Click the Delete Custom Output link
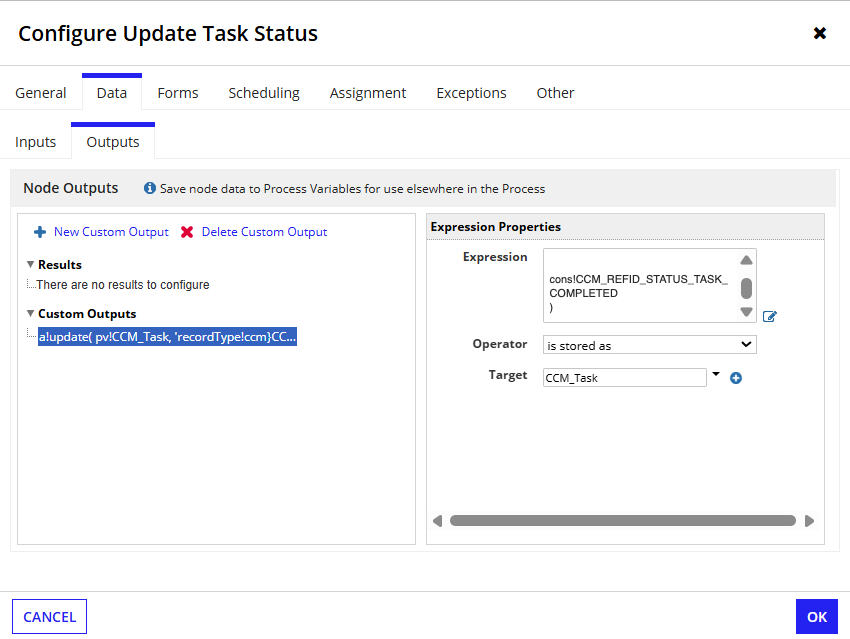 pos(265,232)
